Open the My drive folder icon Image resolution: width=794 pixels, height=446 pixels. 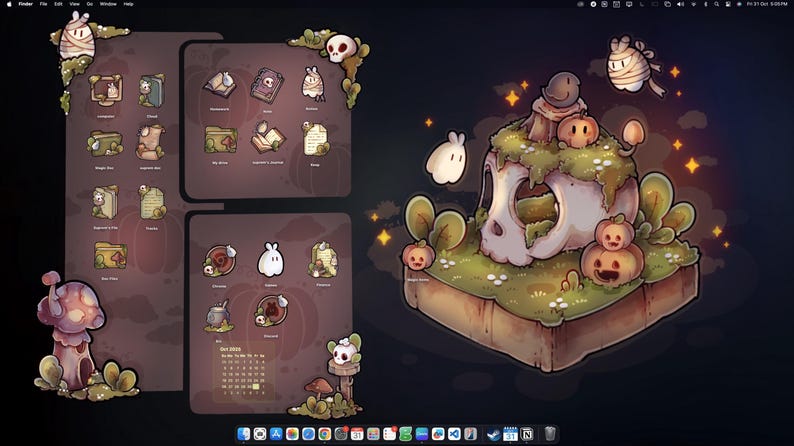(x=221, y=140)
